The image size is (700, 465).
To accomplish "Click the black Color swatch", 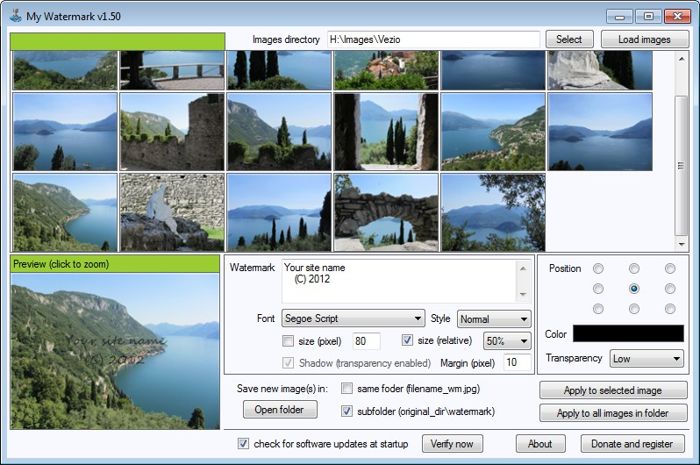I will pos(628,333).
